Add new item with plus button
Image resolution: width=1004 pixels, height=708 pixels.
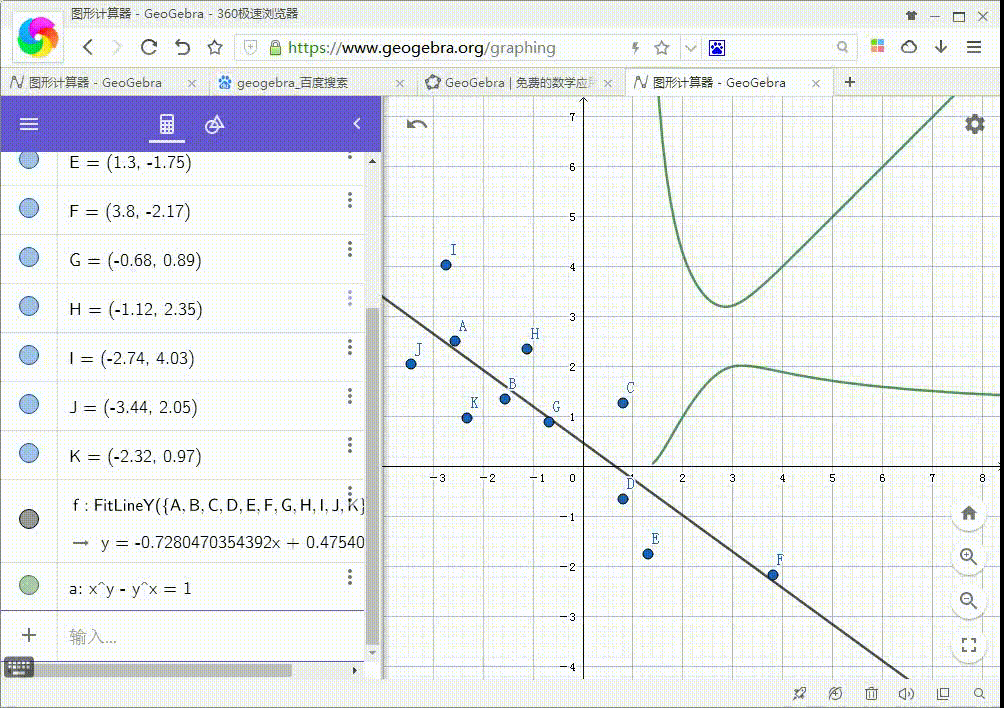point(29,635)
